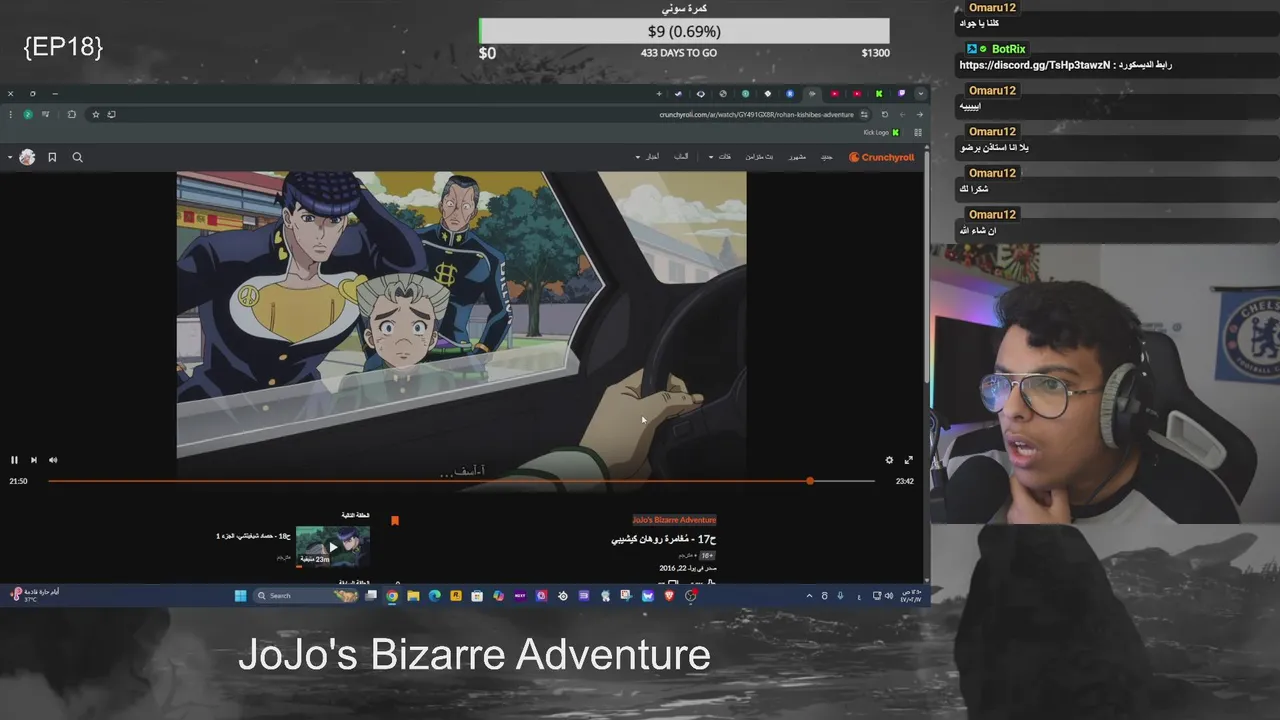Open the browser three-dot menu
The image size is (1280, 720).
coord(11,114)
